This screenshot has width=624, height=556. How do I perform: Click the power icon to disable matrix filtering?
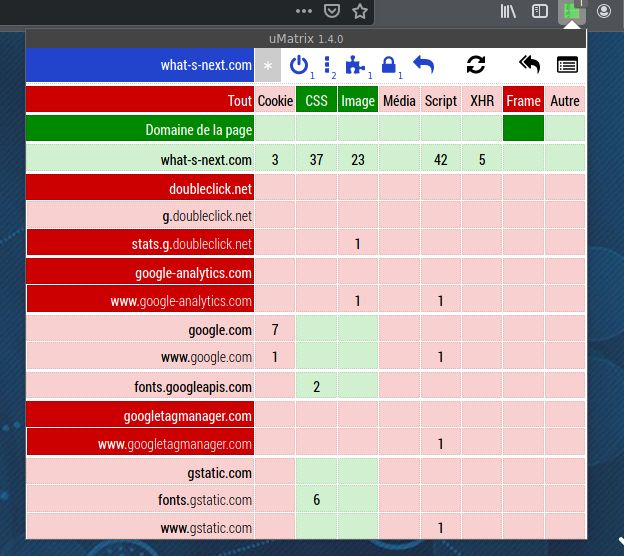(298, 66)
